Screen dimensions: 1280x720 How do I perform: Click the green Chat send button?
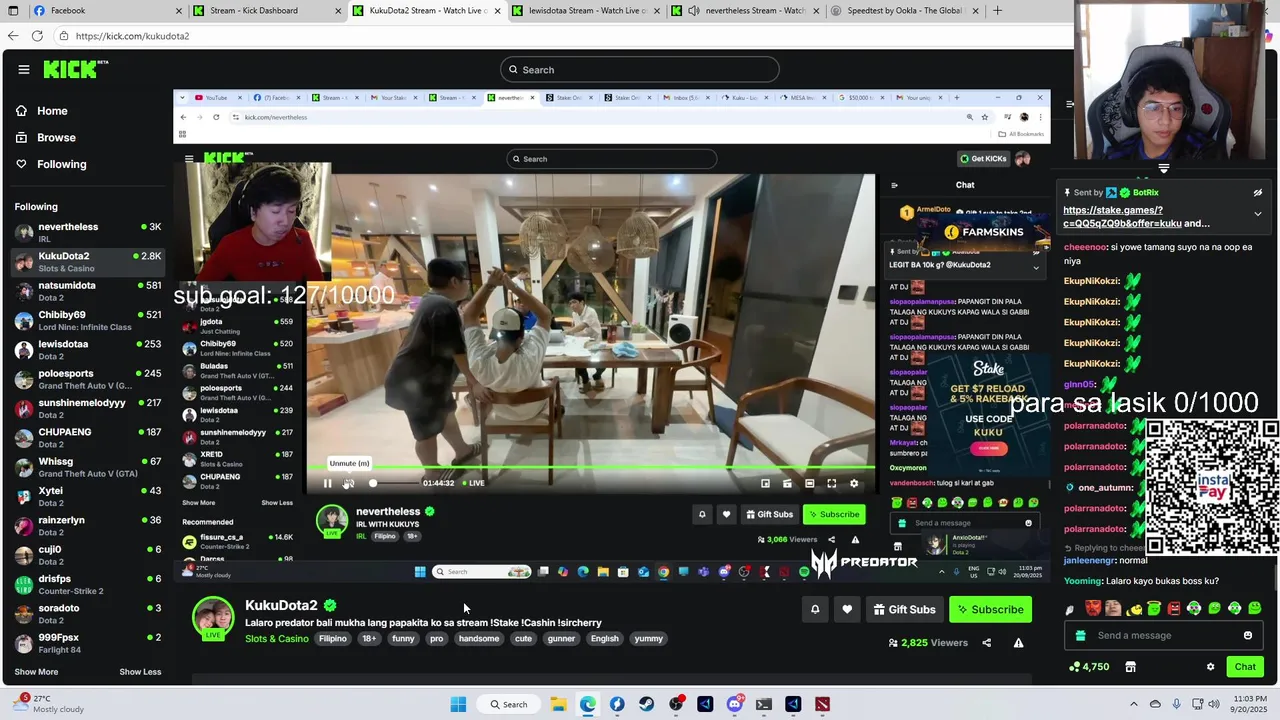pyautogui.click(x=1245, y=667)
